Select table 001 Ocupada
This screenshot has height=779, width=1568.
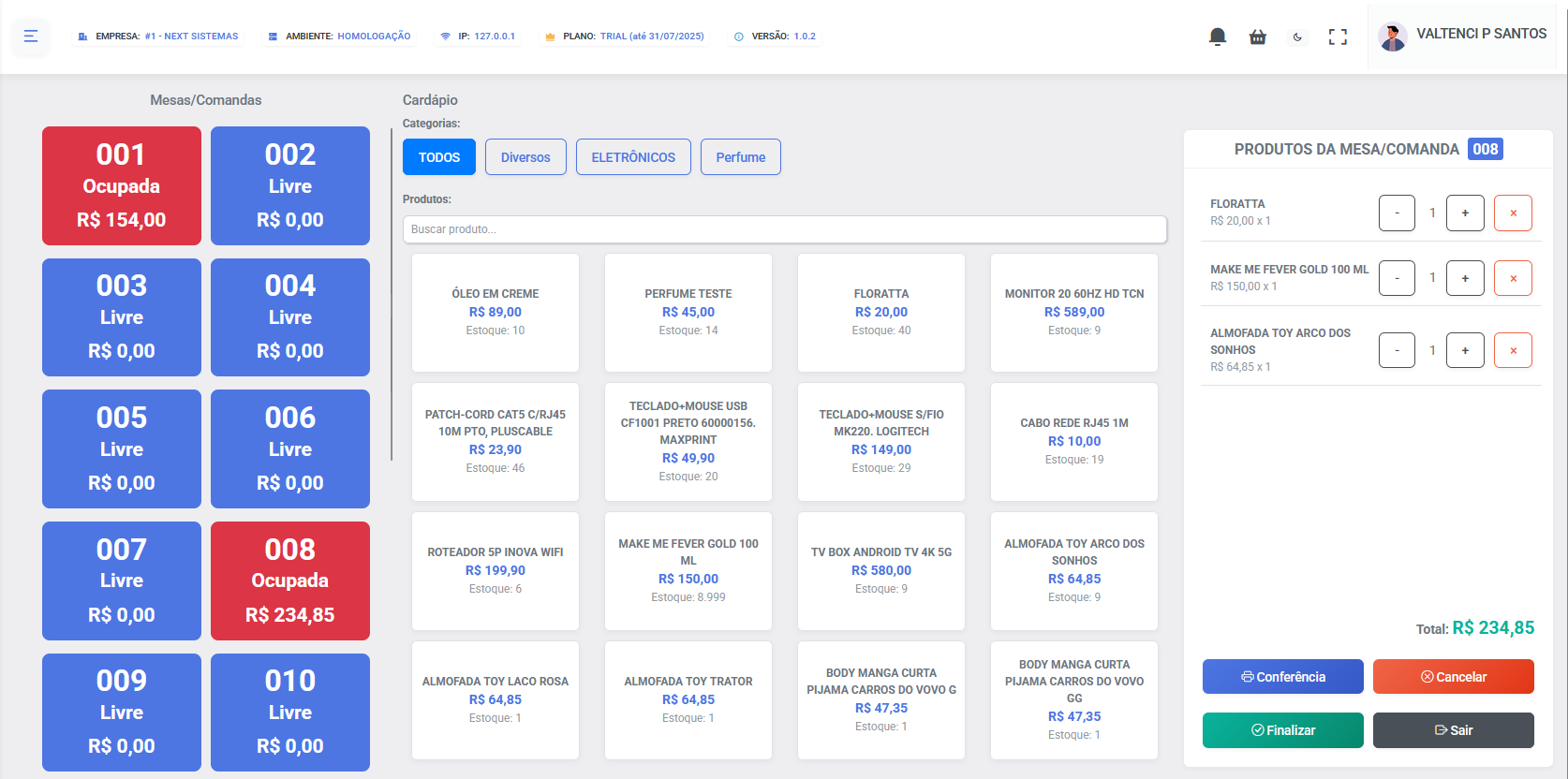[122, 185]
